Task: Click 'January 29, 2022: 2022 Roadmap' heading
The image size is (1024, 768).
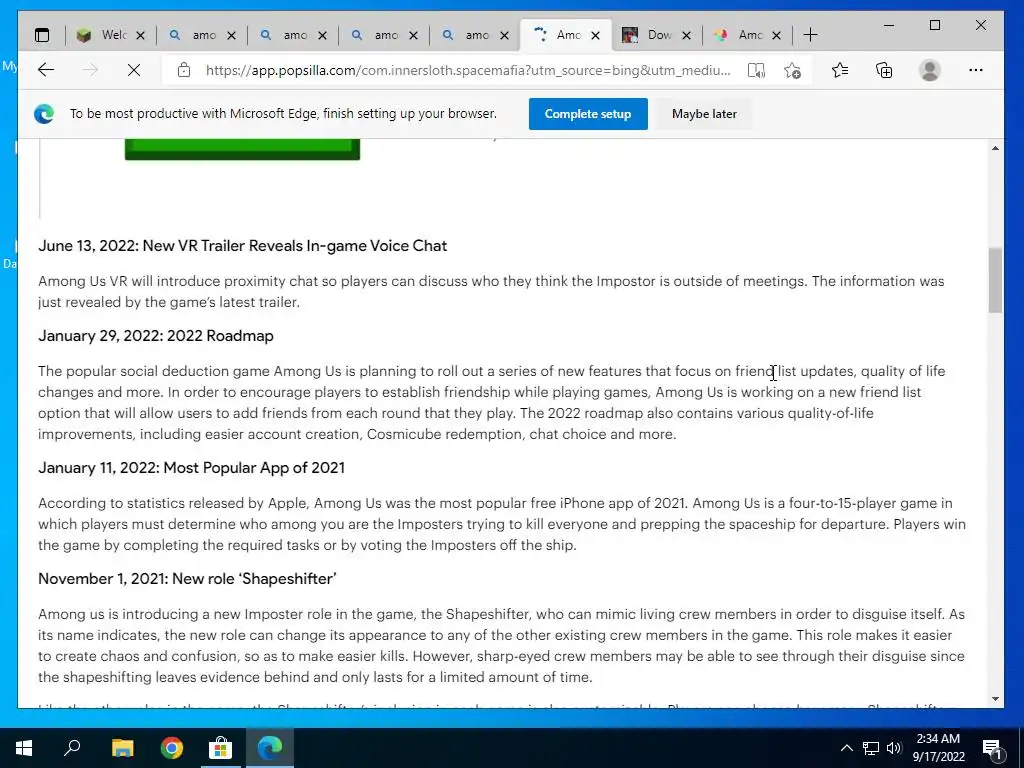Action: 155,336
